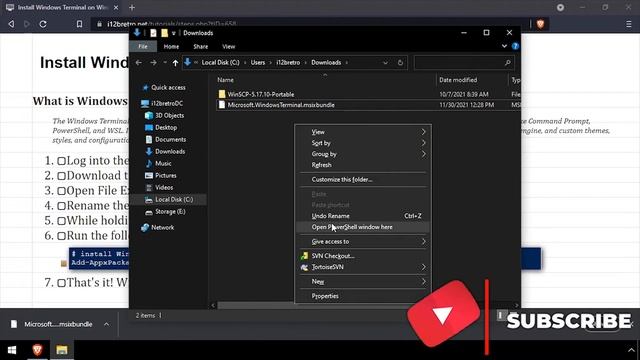
Task: Select Desktop in the navigation pane
Action: 166,127
